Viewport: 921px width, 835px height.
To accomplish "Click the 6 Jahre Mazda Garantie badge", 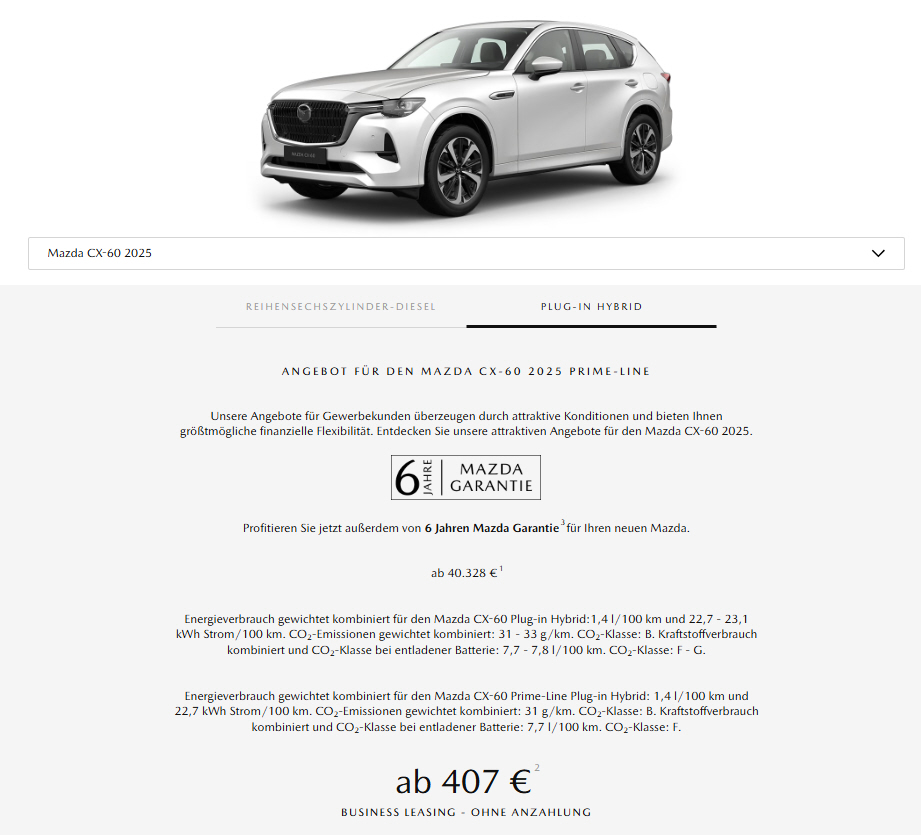I will tap(466, 477).
